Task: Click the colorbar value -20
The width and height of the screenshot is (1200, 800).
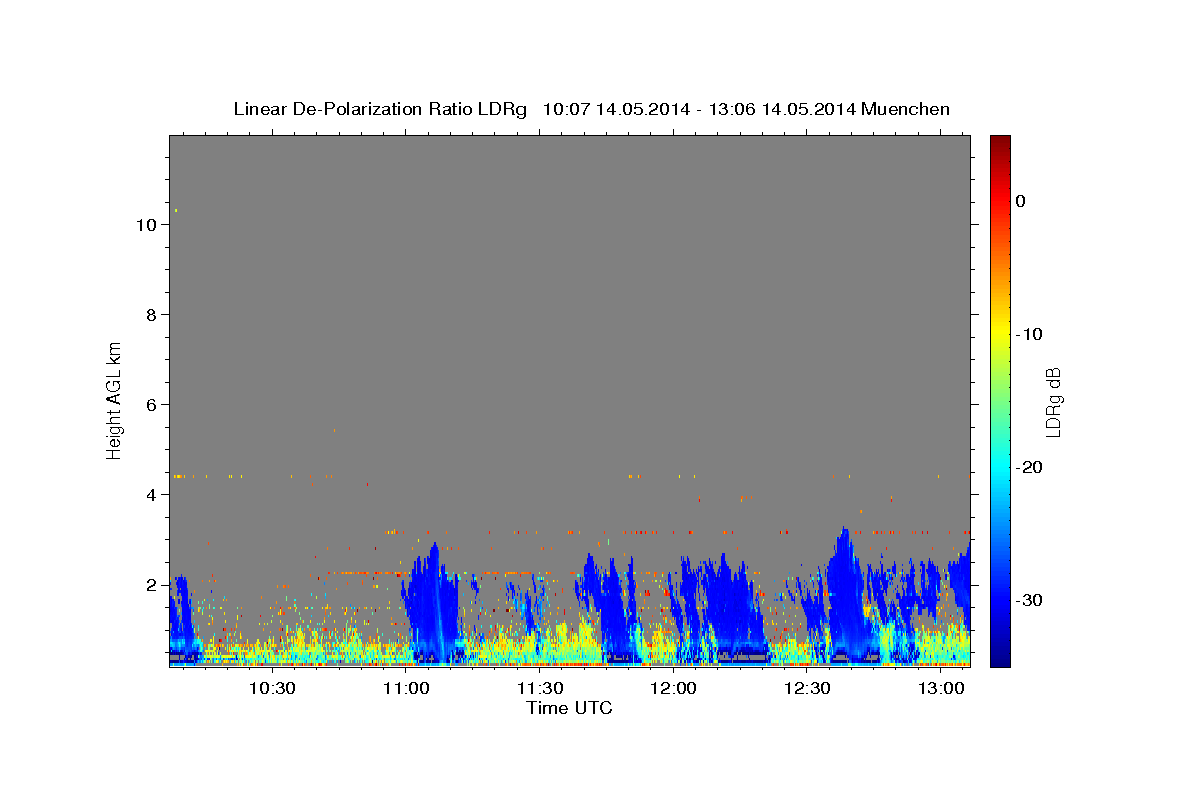Action: click(x=1030, y=467)
